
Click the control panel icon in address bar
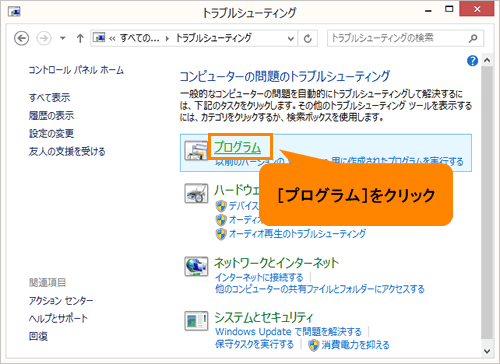99,38
